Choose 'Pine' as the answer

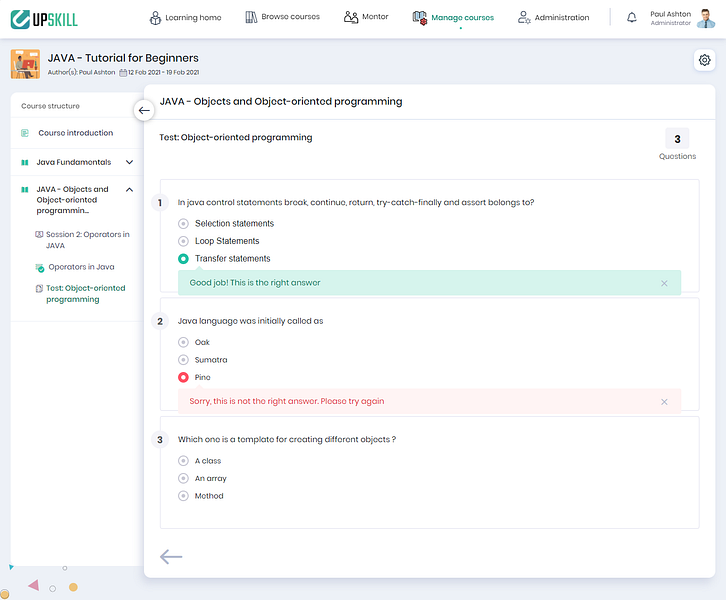coord(183,377)
